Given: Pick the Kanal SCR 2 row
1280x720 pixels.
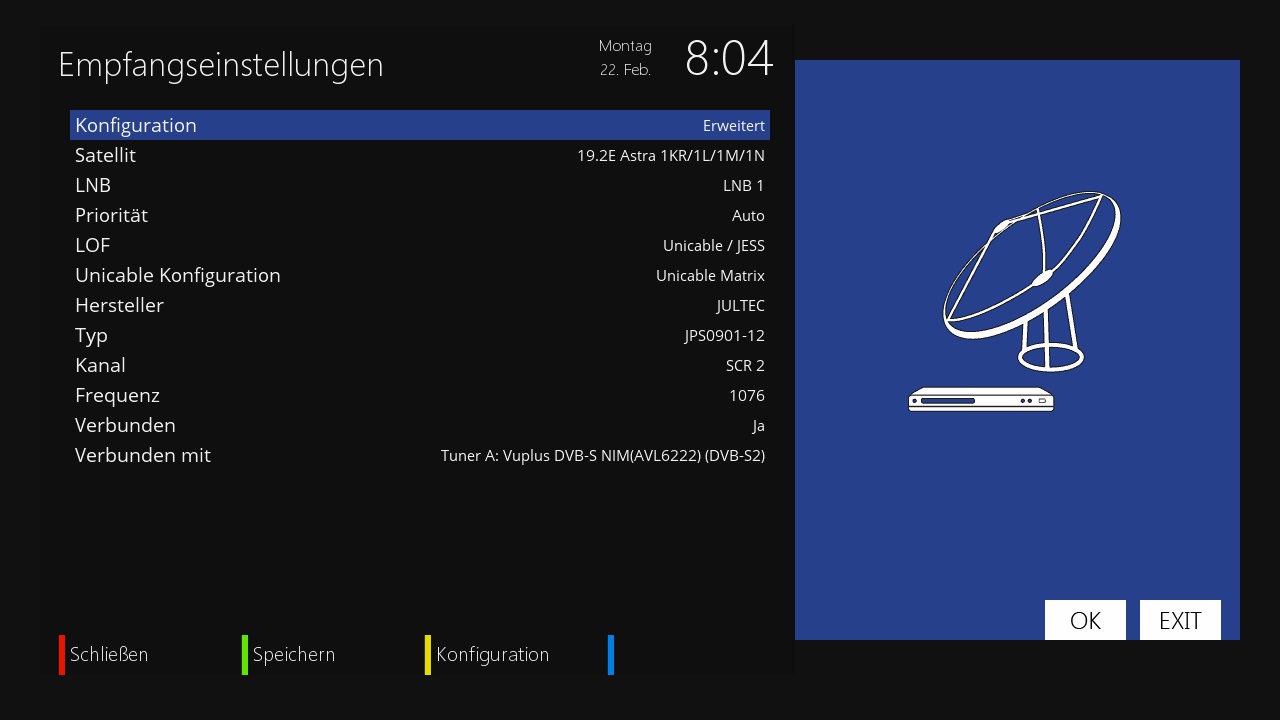Looking at the screenshot, I should [x=420, y=365].
